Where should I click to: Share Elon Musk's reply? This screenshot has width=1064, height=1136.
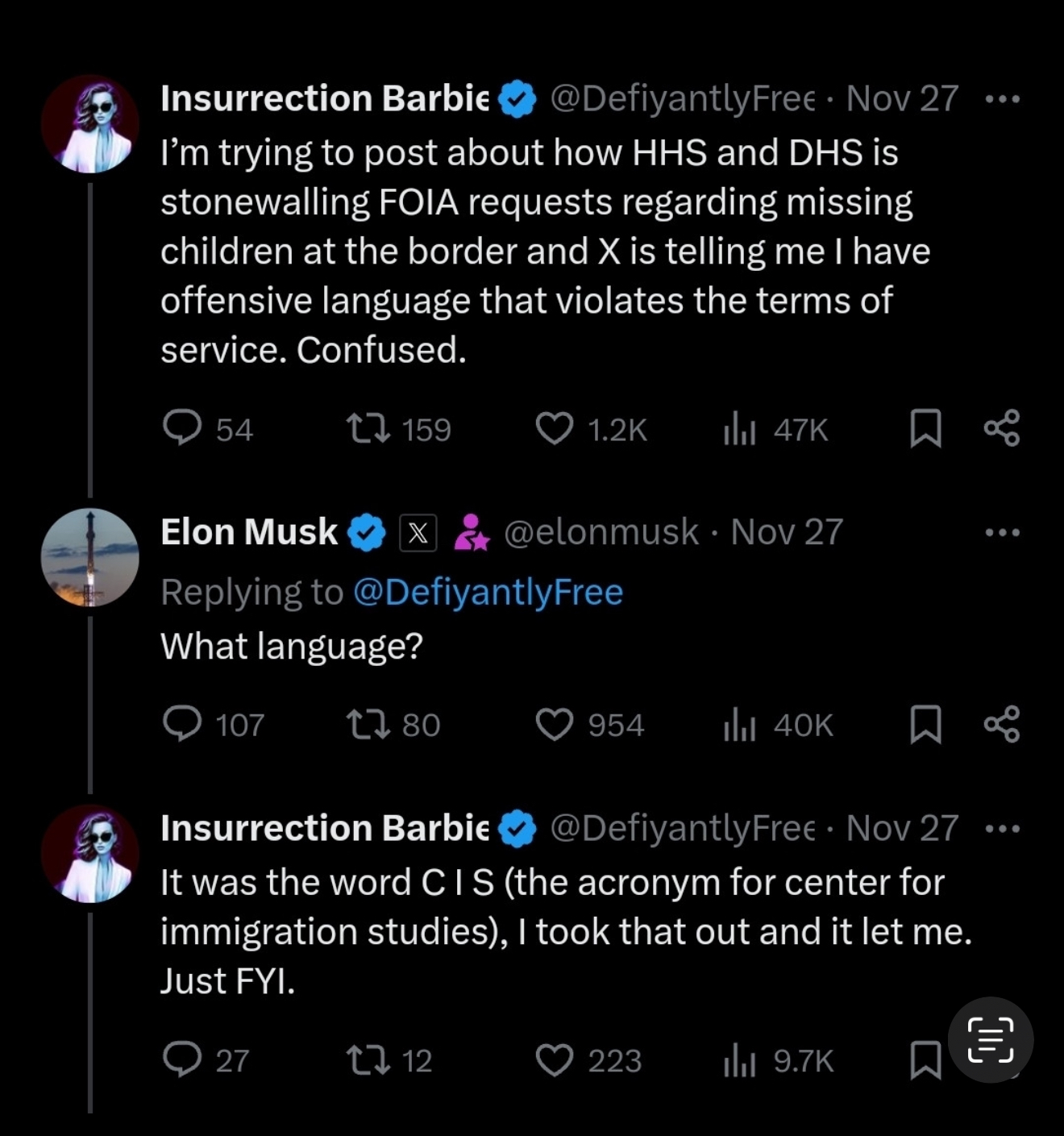[x=1002, y=723]
